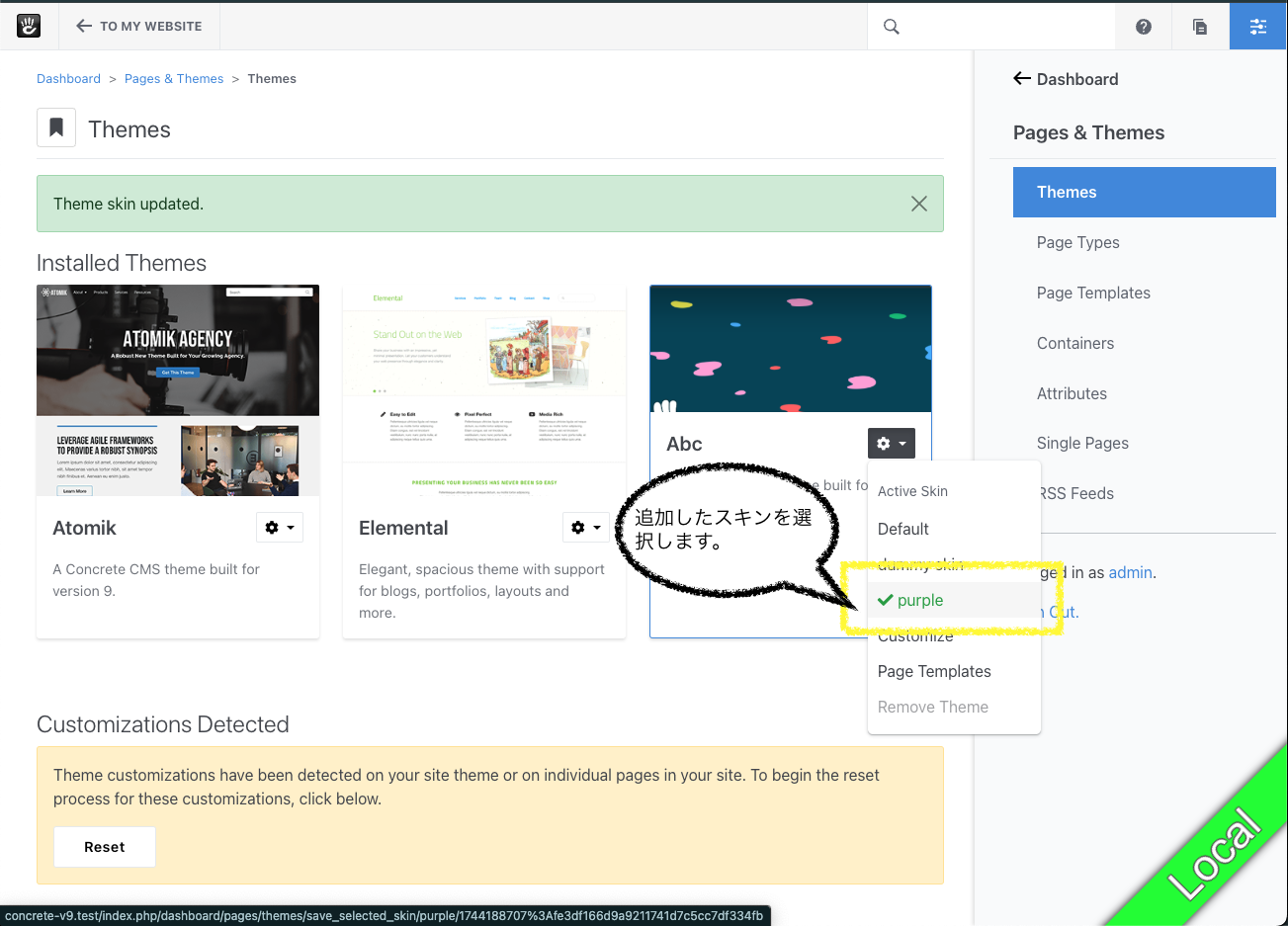Toggle the Abc theme gear dropdown
Screen dimensions: 1288x926
point(892,444)
